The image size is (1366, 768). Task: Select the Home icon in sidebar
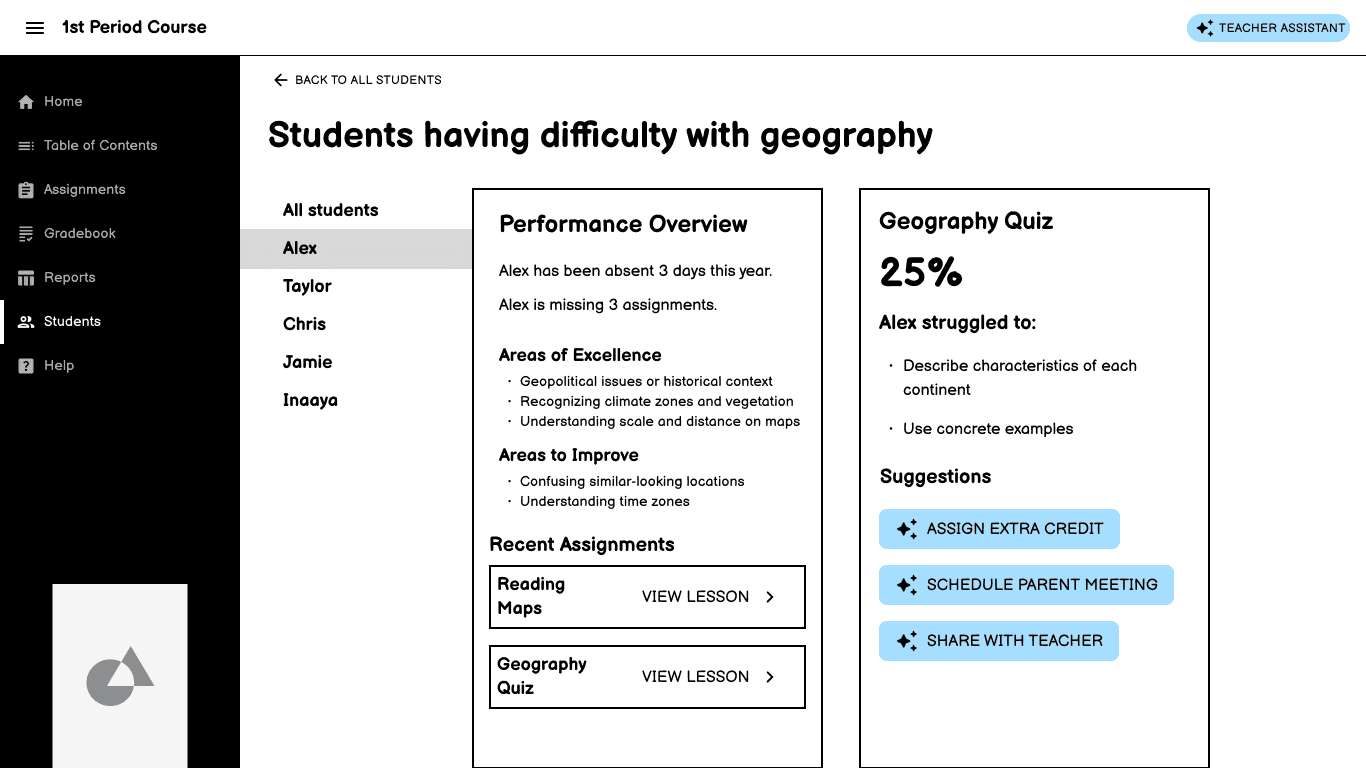click(x=24, y=101)
